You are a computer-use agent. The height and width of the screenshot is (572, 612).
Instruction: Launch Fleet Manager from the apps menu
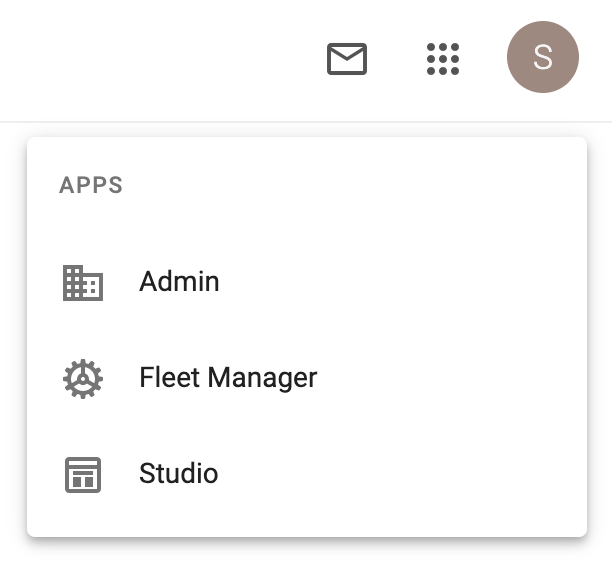point(307,378)
